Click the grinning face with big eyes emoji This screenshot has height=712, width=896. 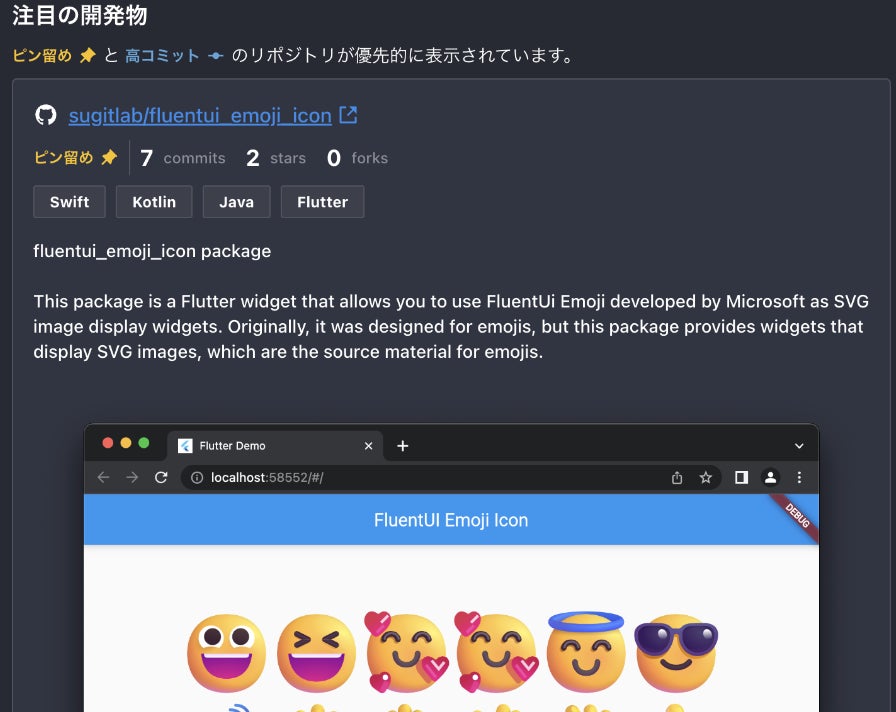click(226, 653)
